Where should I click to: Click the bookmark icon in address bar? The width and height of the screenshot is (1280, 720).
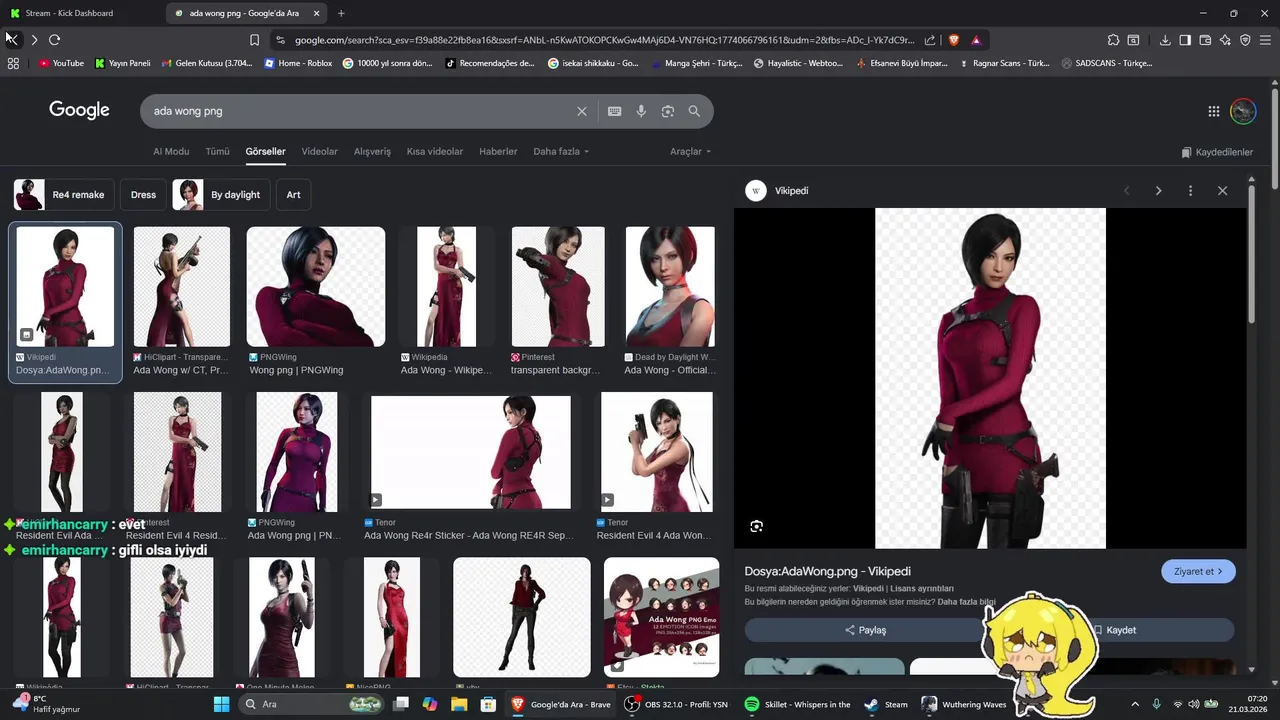pyautogui.click(x=254, y=40)
